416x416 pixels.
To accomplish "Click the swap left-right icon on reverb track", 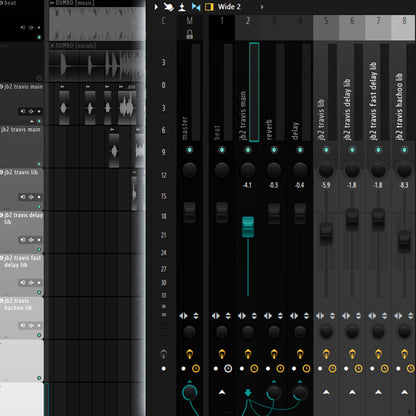I will (x=268, y=316).
